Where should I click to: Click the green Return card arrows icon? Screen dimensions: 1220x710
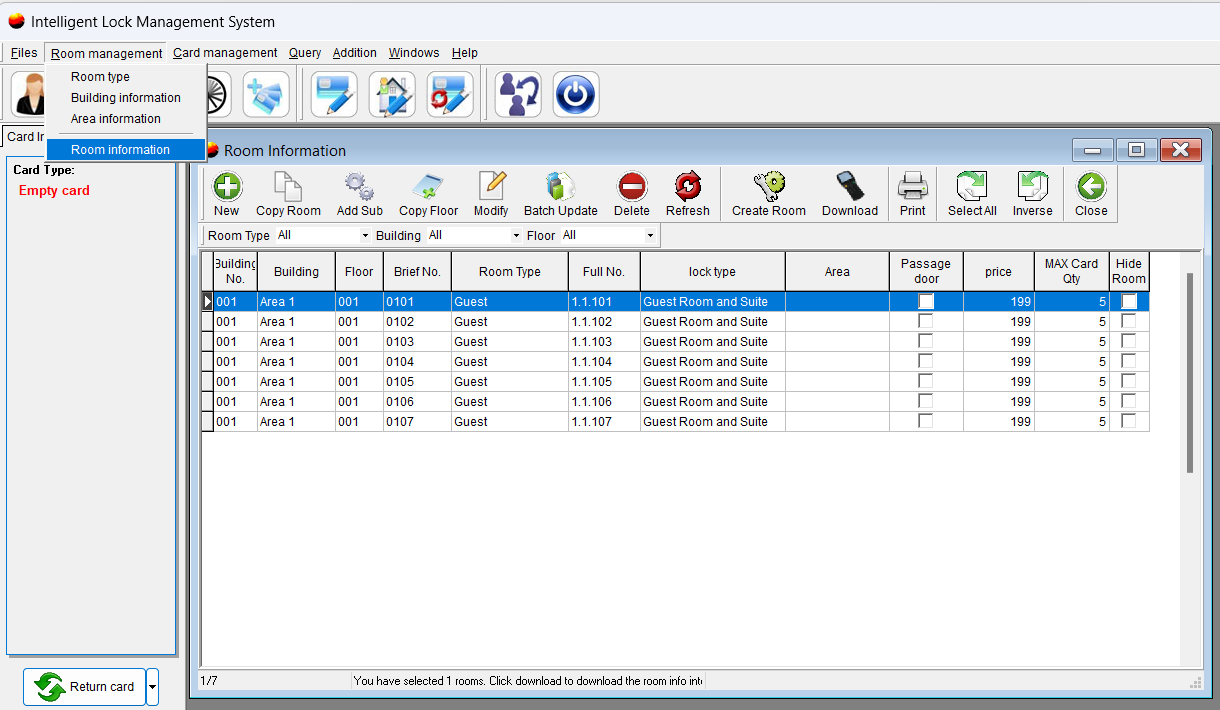click(49, 687)
